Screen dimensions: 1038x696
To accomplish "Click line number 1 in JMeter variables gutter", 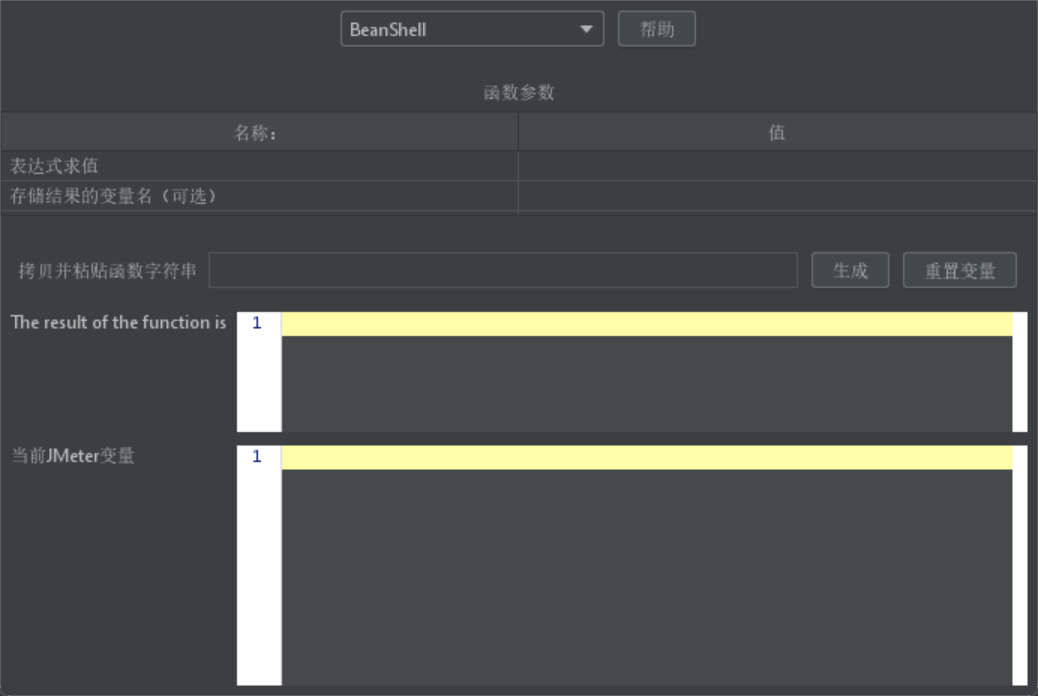I will 257,457.
